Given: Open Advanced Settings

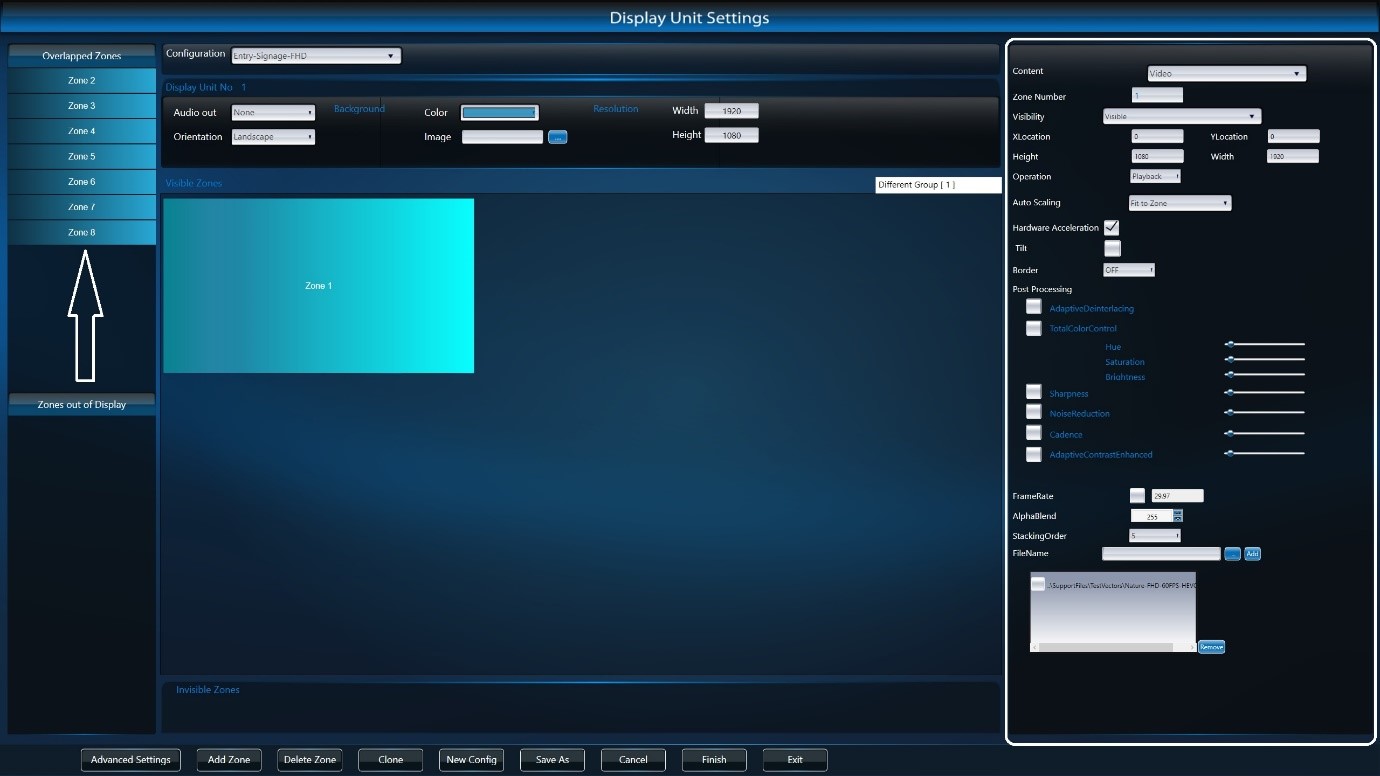Looking at the screenshot, I should (x=131, y=760).
